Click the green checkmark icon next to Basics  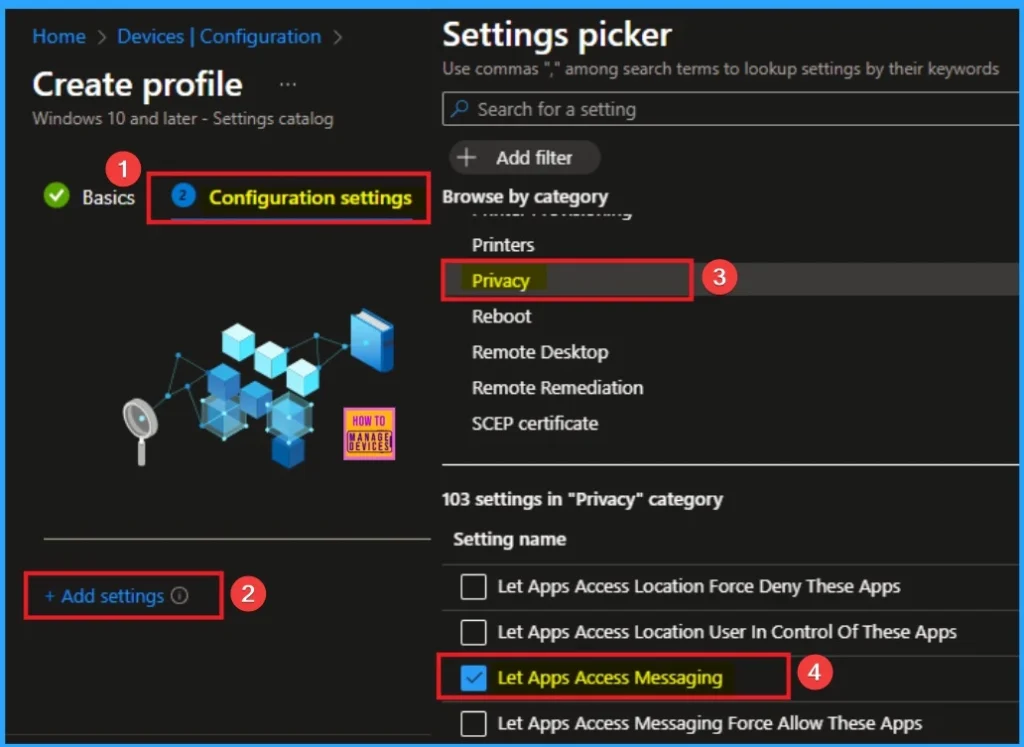(57, 196)
